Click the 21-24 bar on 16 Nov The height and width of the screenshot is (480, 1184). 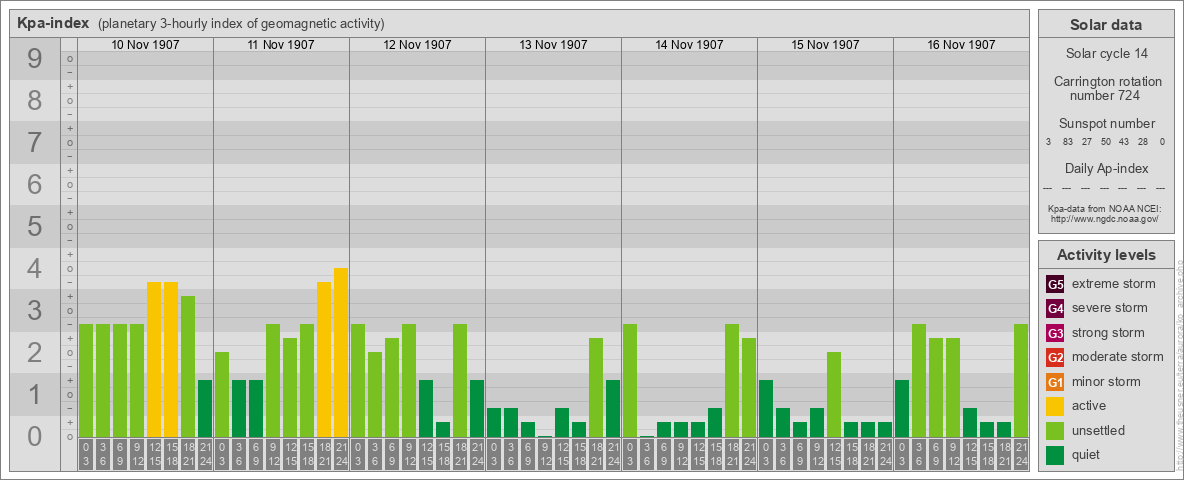point(1020,380)
